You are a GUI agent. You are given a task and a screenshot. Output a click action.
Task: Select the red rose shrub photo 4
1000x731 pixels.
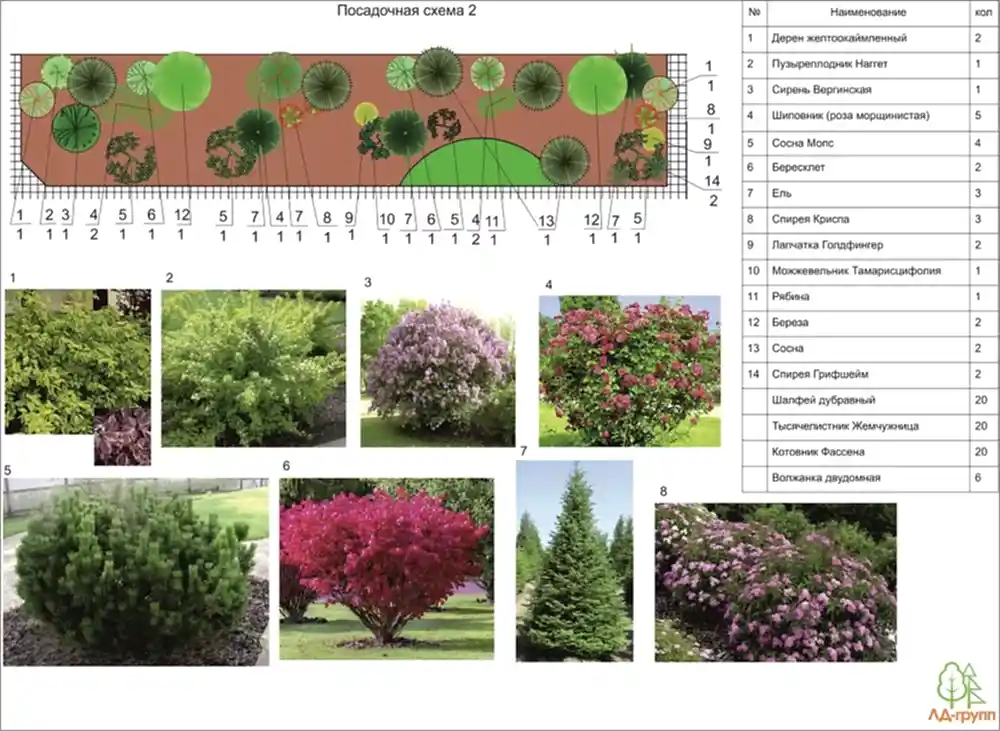(x=629, y=371)
